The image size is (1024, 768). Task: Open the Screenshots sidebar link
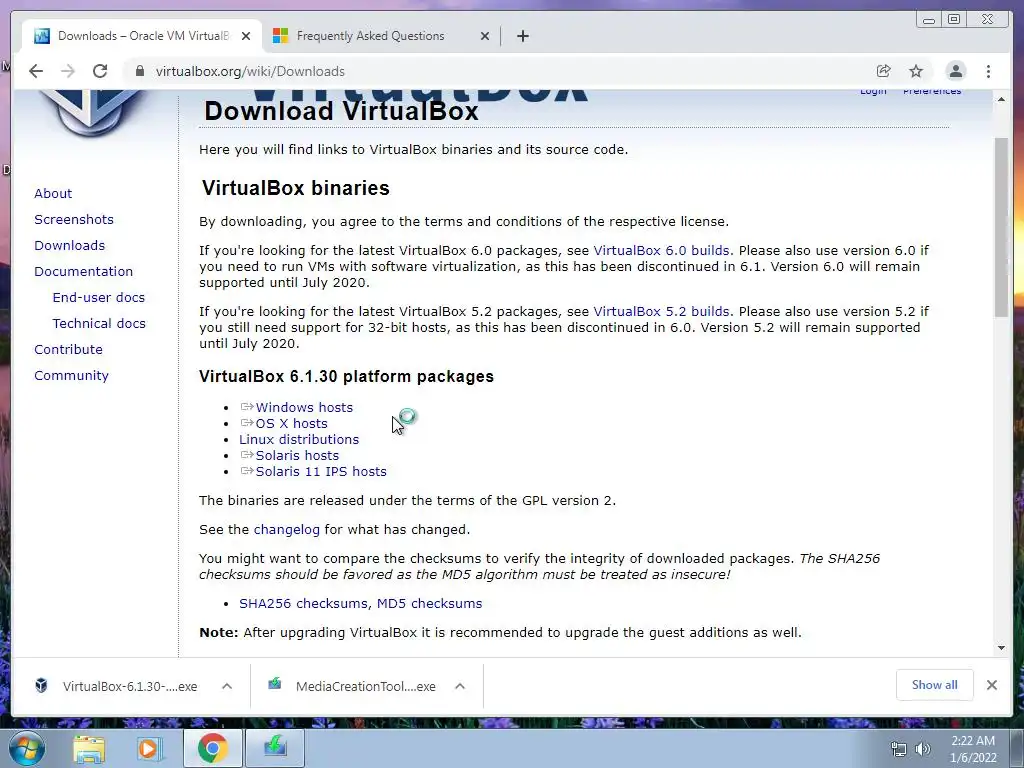click(x=74, y=219)
